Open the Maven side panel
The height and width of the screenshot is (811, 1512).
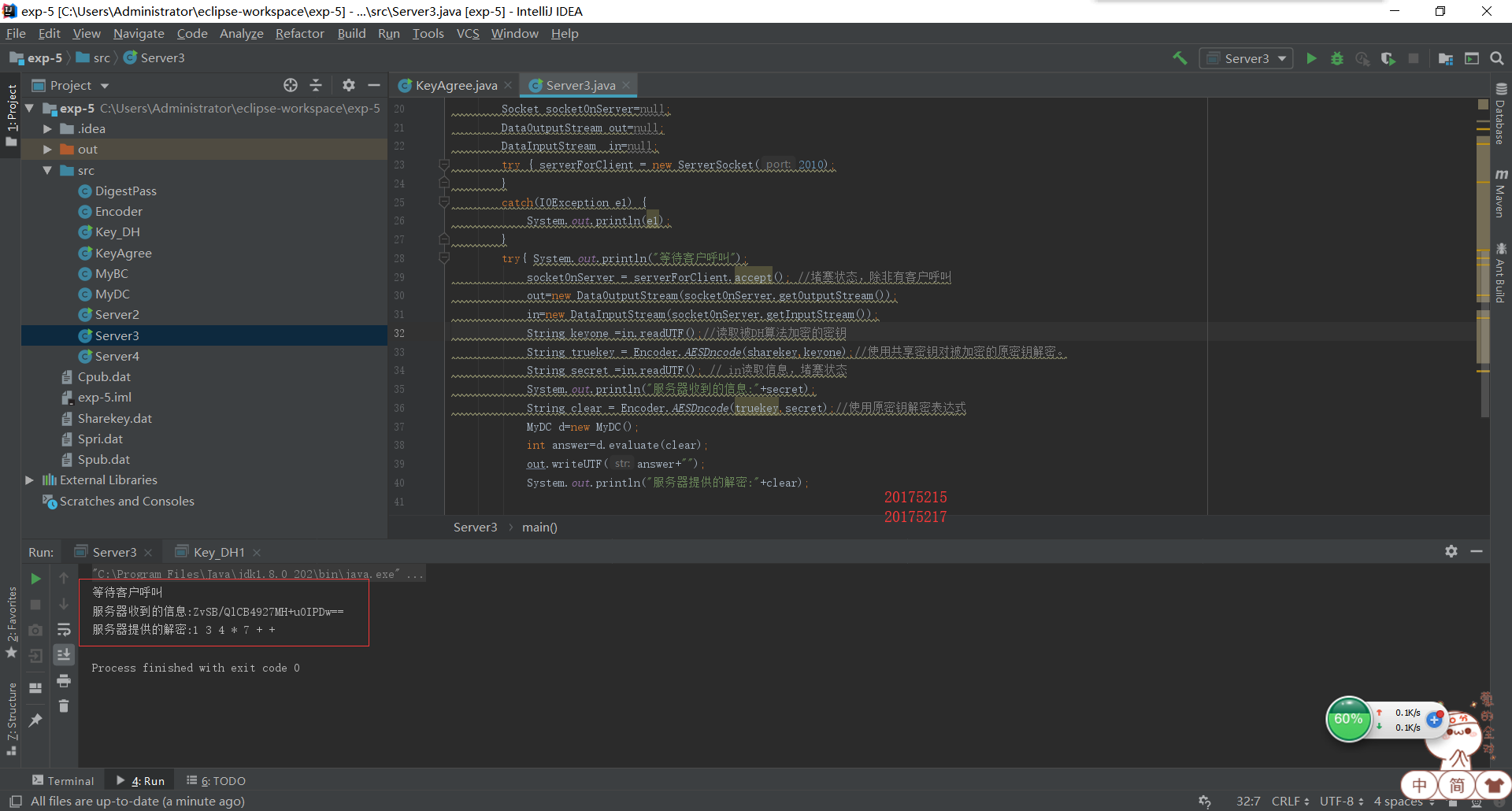coord(1501,194)
